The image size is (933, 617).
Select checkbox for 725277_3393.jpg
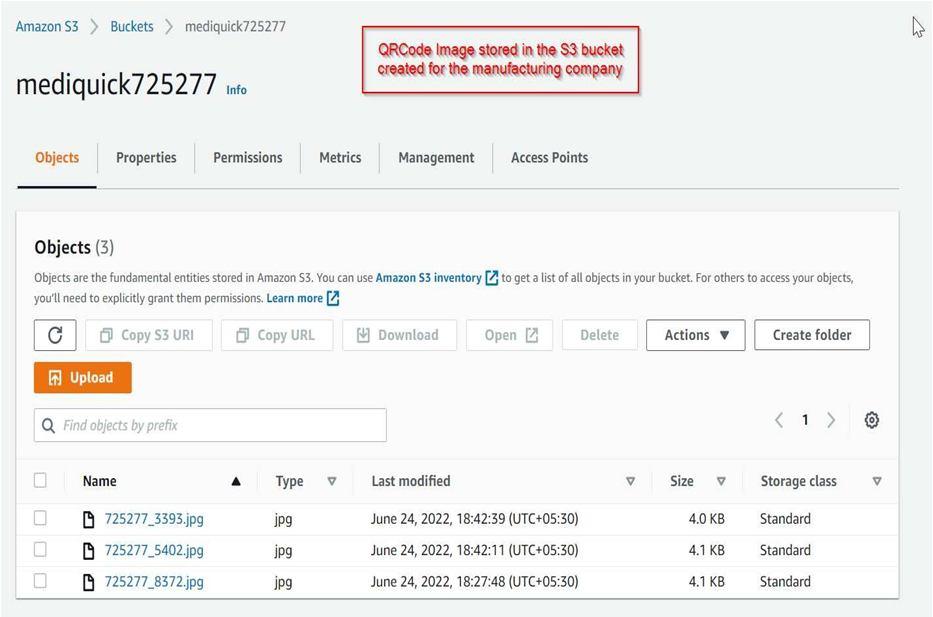(40, 518)
